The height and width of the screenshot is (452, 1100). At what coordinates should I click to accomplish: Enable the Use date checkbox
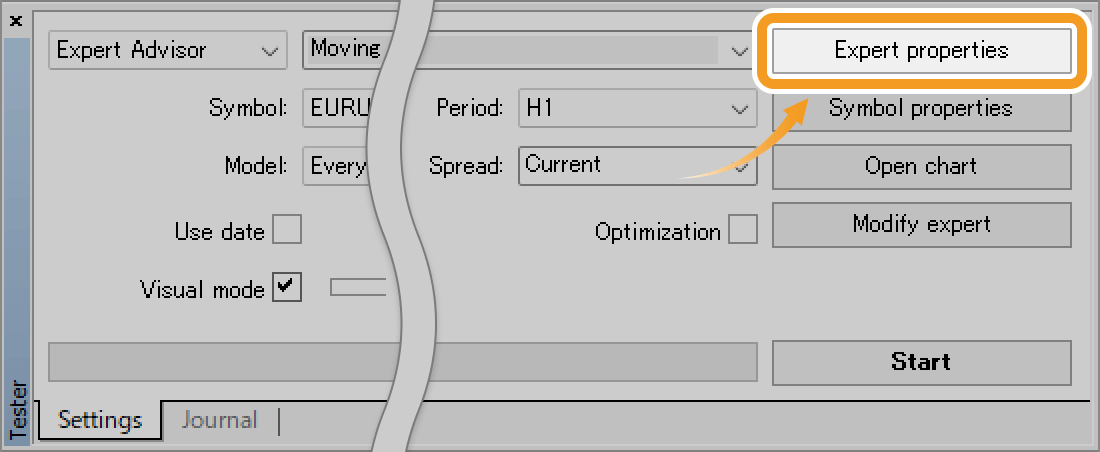point(287,231)
